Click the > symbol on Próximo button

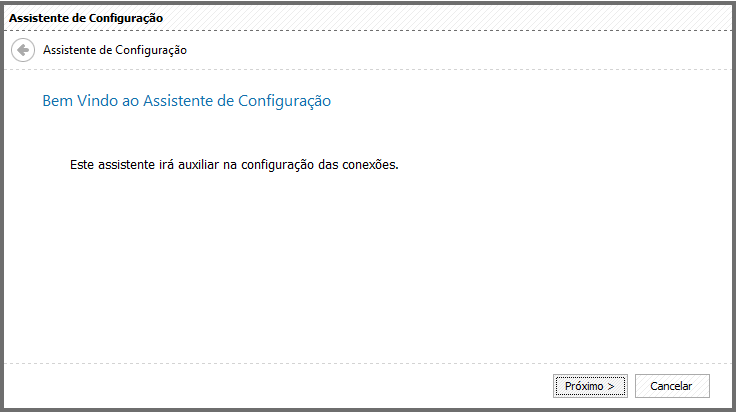click(x=611, y=386)
